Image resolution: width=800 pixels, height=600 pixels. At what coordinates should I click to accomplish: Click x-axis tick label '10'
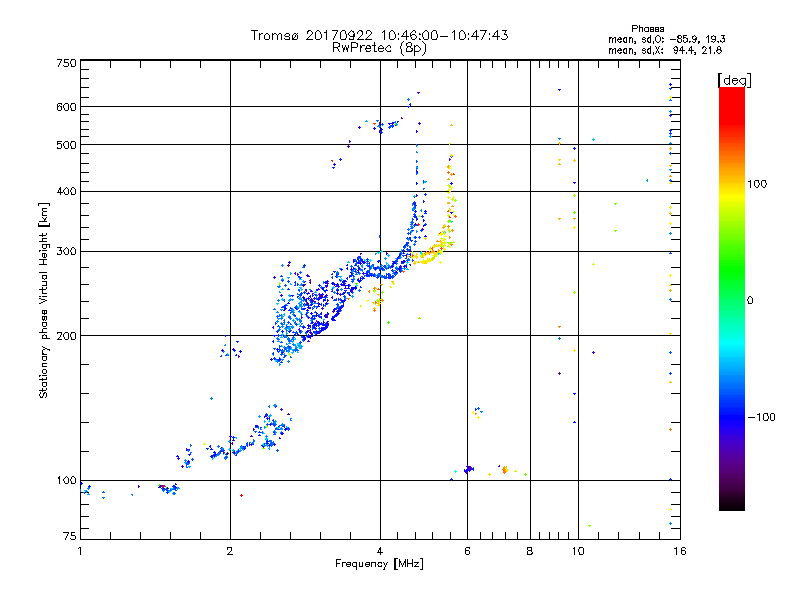[x=578, y=551]
